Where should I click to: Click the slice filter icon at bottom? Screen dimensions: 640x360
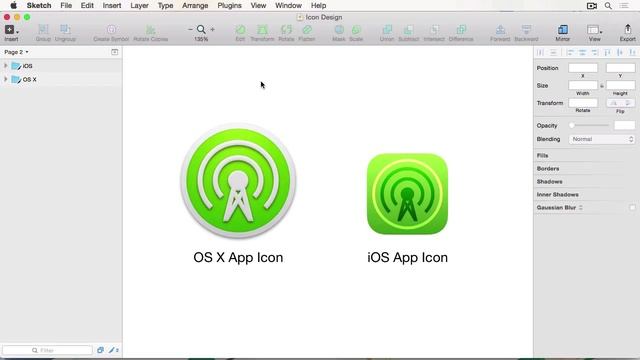[114, 350]
